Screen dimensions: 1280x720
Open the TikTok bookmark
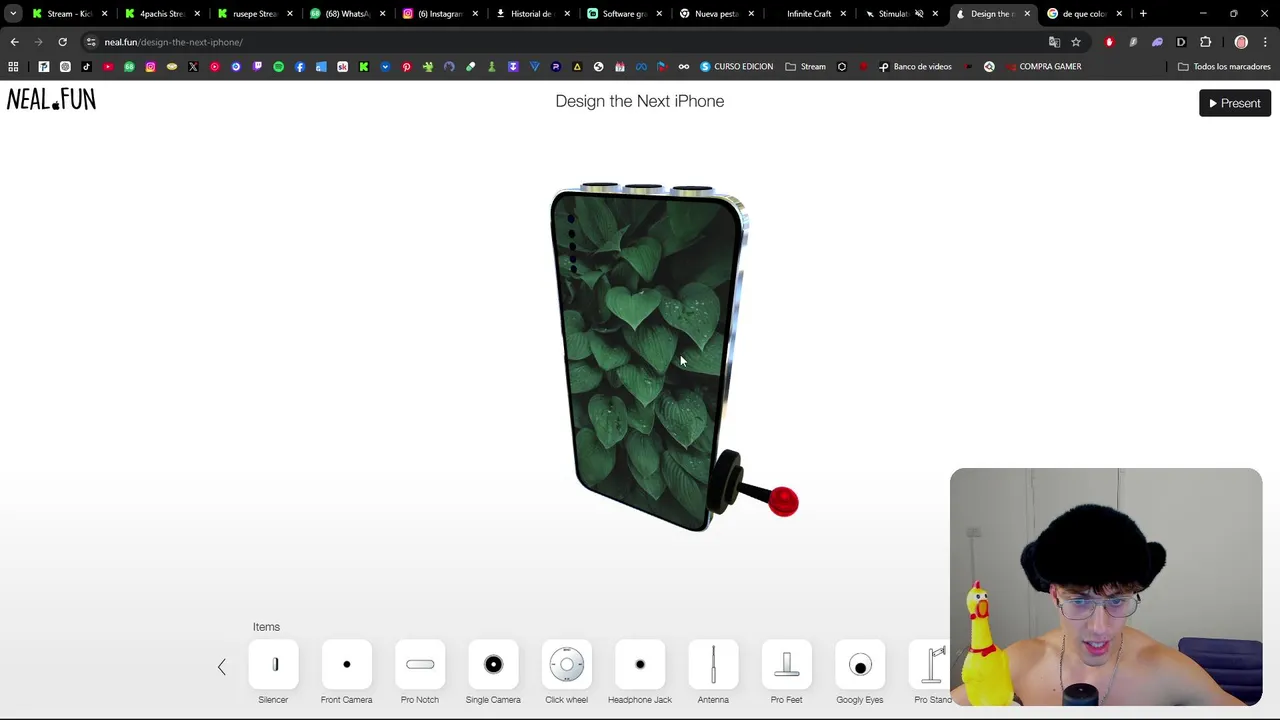[86, 67]
